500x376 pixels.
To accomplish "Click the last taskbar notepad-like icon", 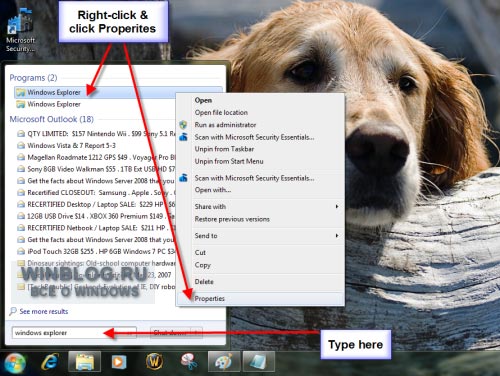I will [259, 362].
